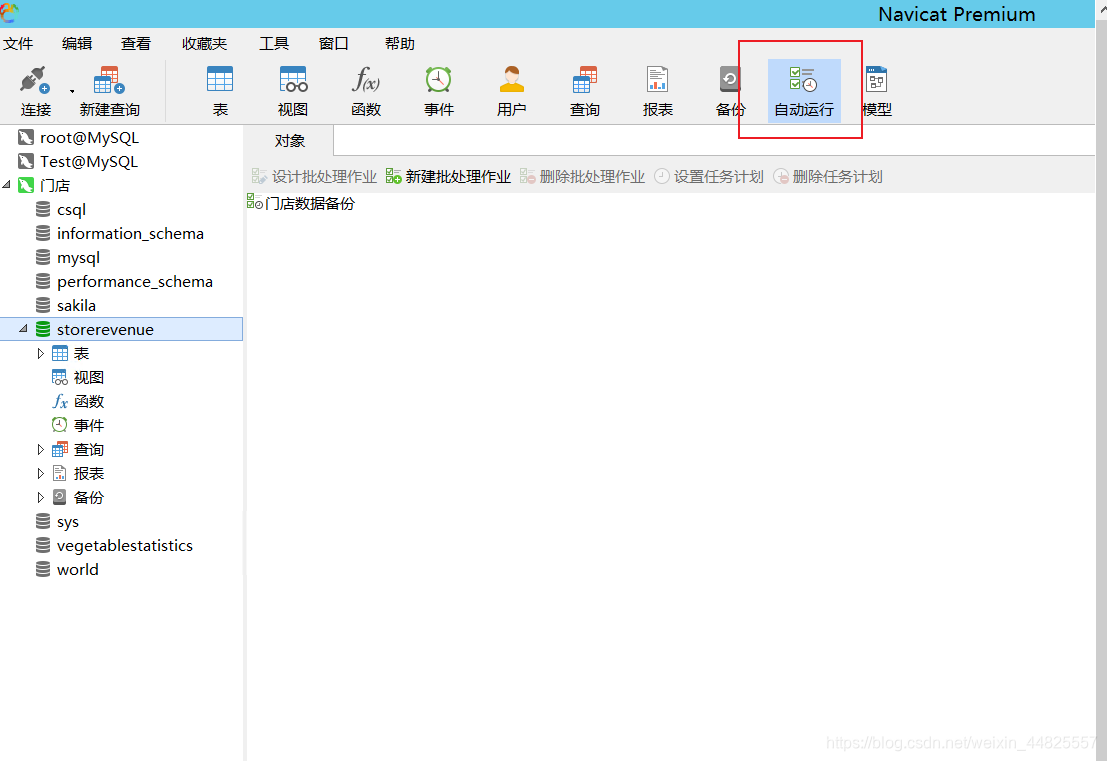The height and width of the screenshot is (761, 1107).
Task: Select the storerevenue database
Action: click(x=121, y=330)
